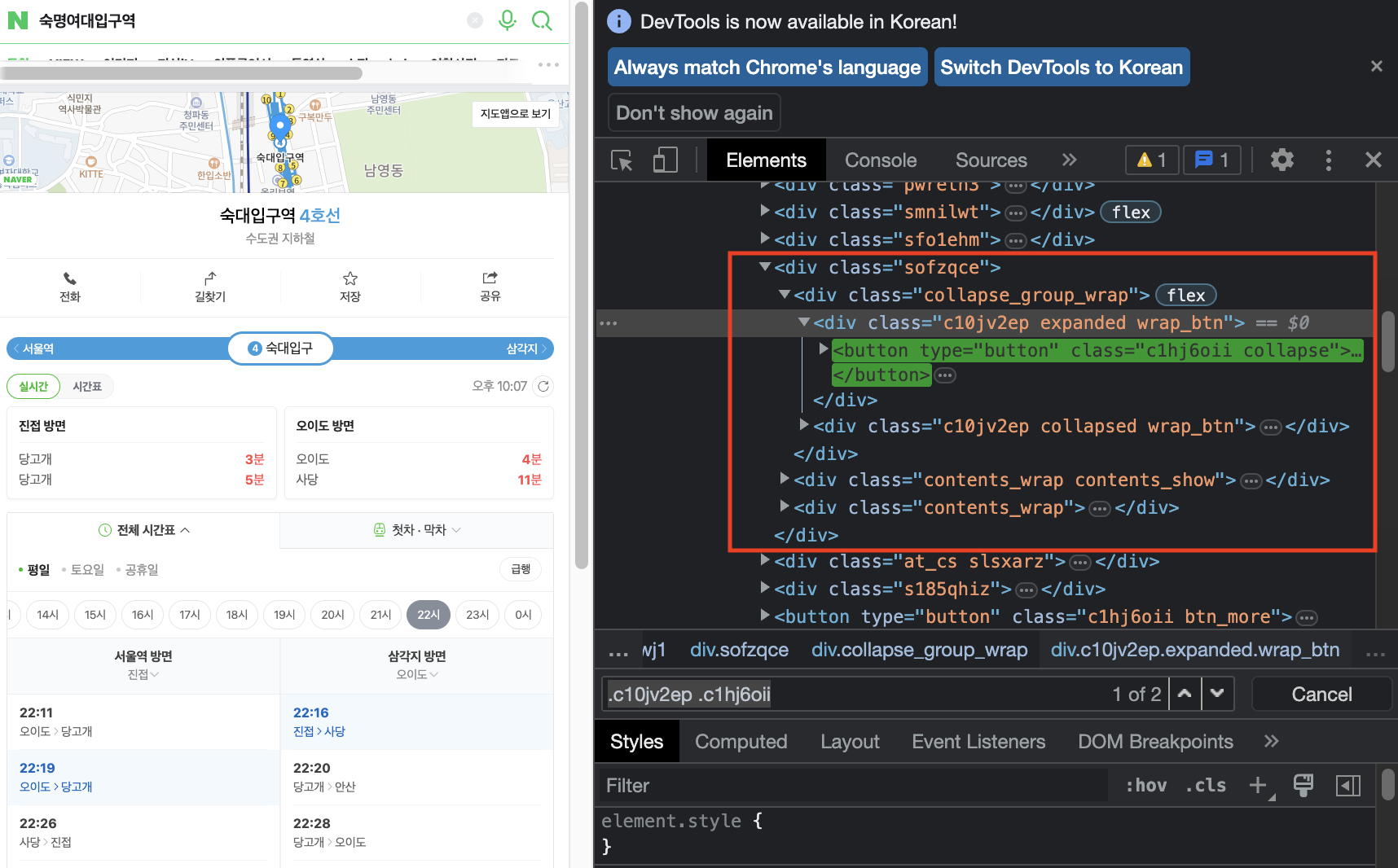1398x868 pixels.
Task: Click the DOM row ellipsis actions
Action: tap(609, 323)
